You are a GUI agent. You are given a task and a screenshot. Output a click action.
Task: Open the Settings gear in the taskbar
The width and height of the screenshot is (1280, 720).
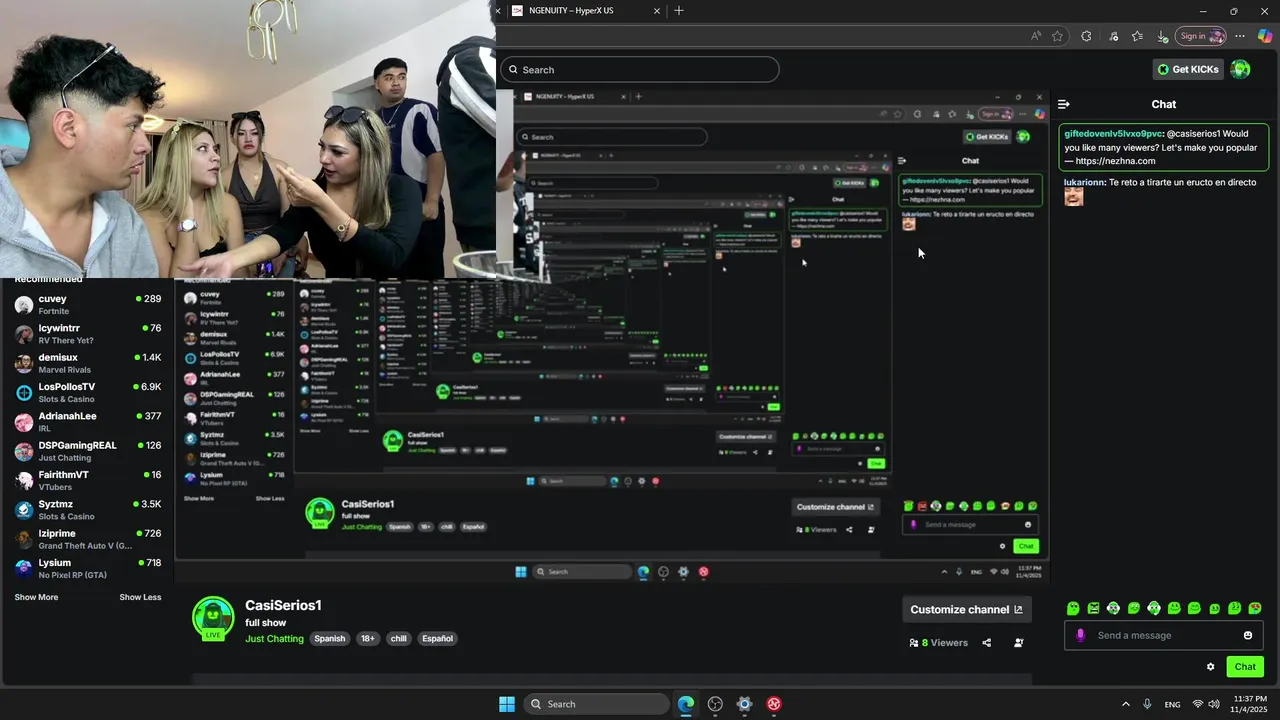tap(744, 704)
